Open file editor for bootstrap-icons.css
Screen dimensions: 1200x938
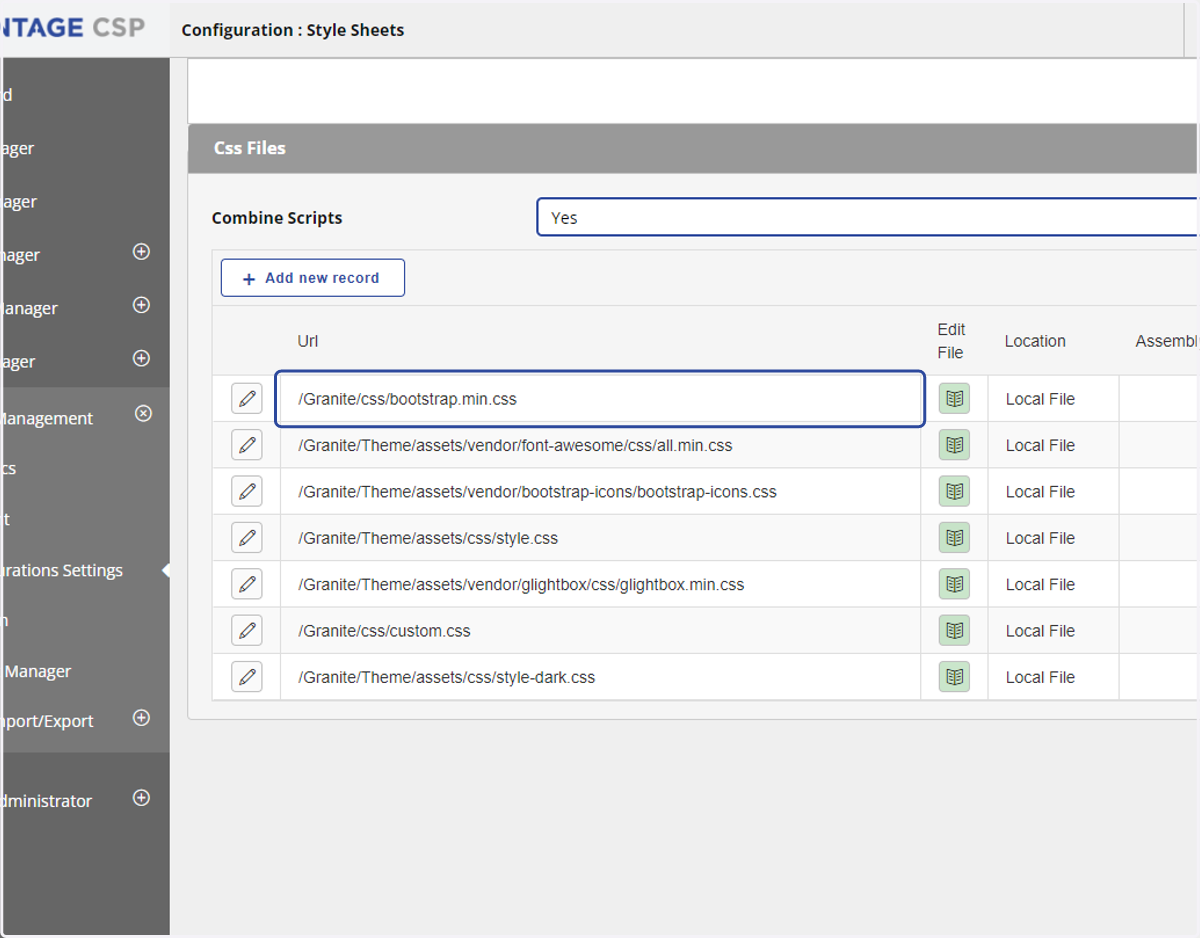(954, 491)
